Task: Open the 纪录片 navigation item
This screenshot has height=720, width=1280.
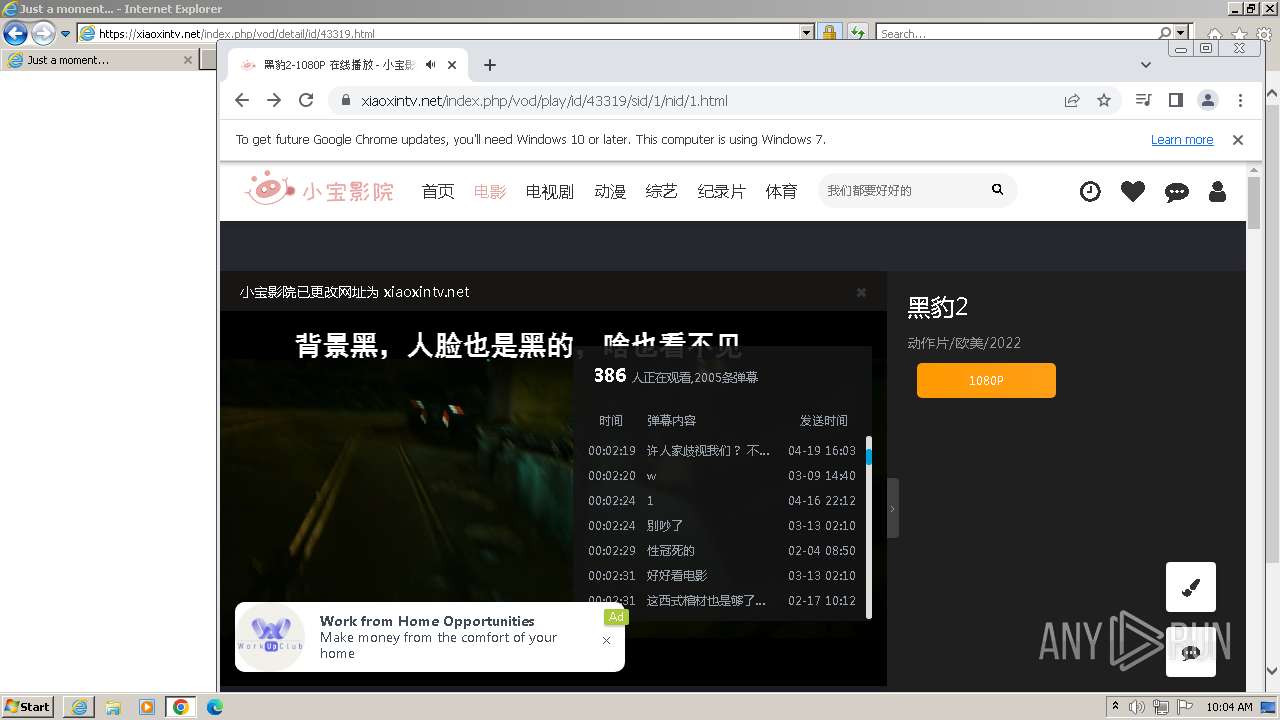Action: click(x=722, y=191)
